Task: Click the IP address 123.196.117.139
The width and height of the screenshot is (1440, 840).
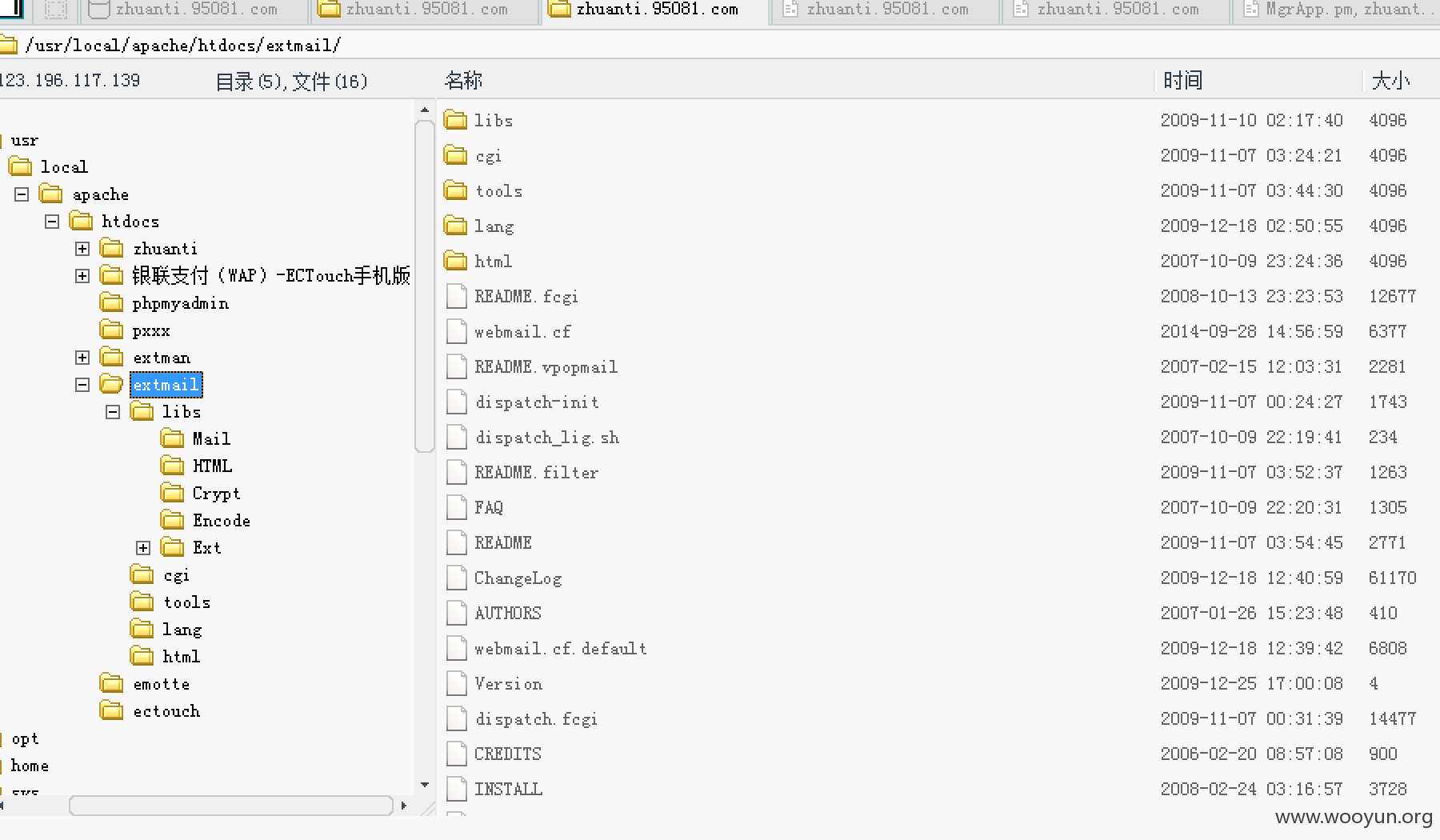Action: [x=70, y=80]
